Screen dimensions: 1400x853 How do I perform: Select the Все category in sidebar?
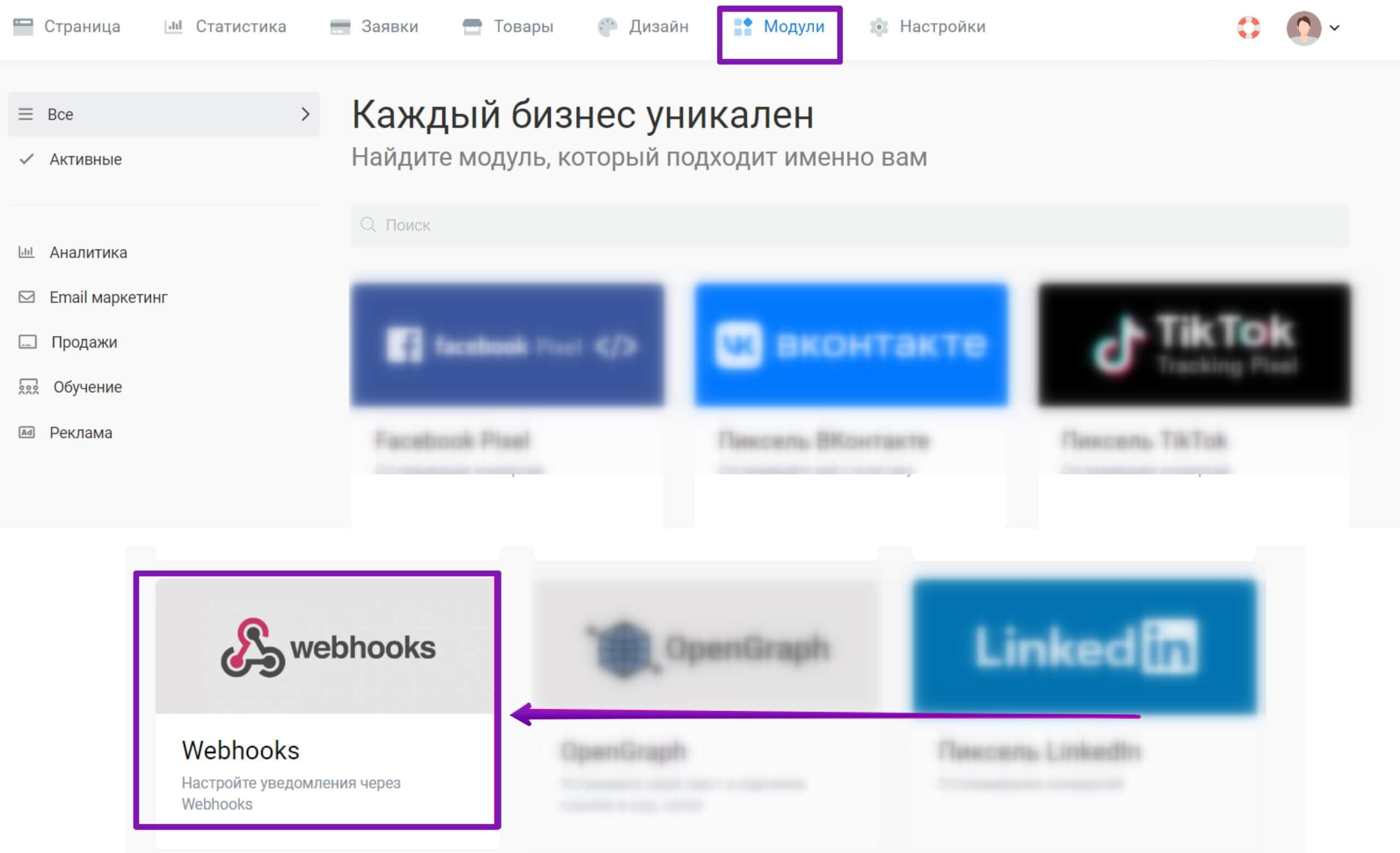coord(164,114)
